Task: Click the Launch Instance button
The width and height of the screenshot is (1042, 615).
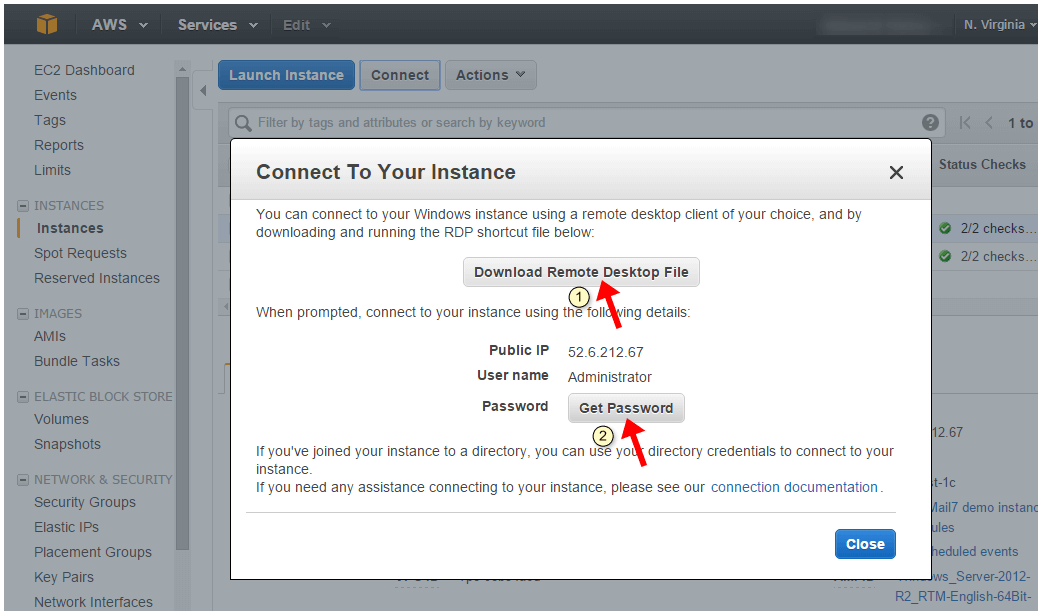Action: [286, 75]
